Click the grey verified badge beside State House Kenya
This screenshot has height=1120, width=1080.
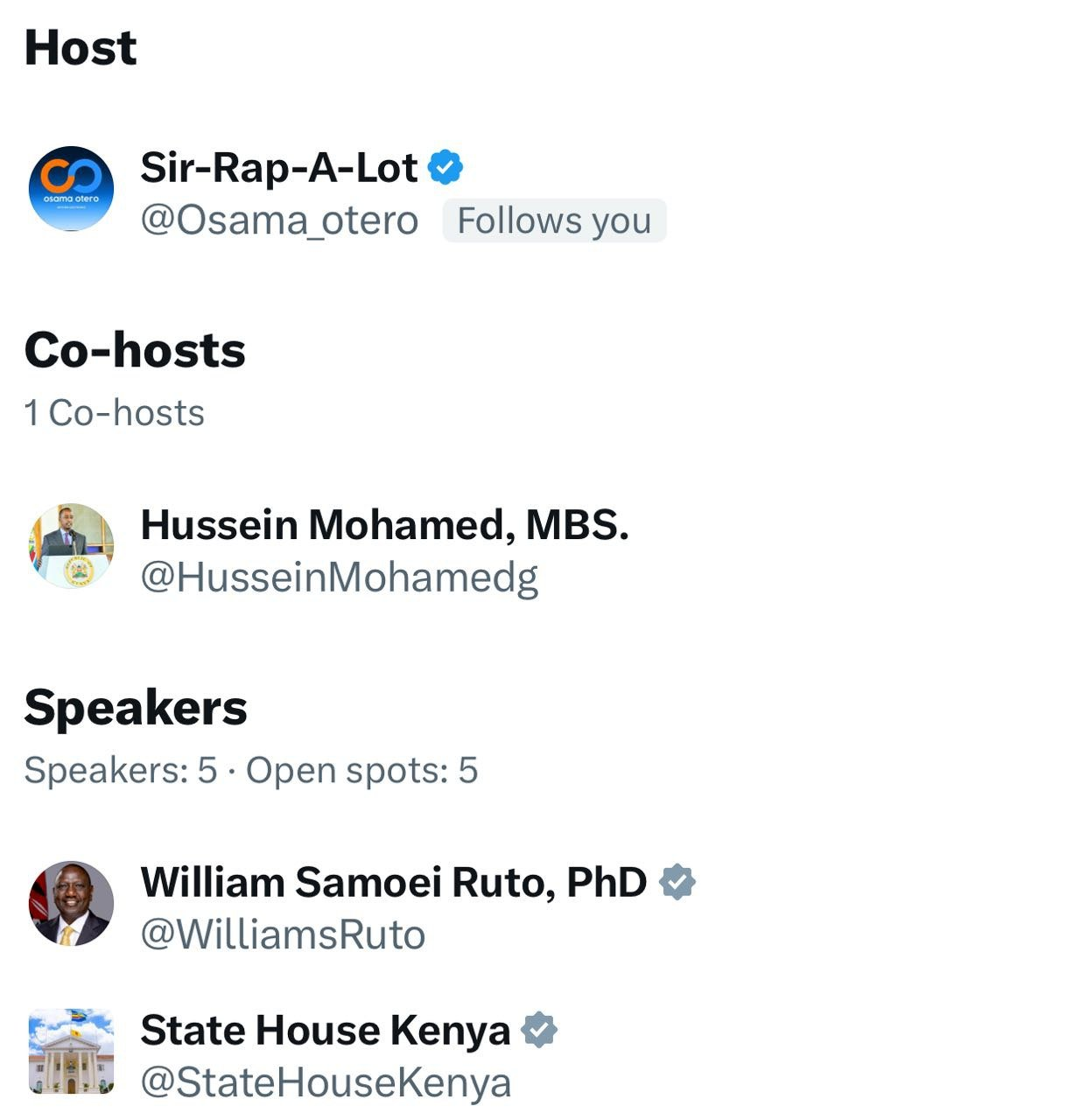(x=539, y=1030)
